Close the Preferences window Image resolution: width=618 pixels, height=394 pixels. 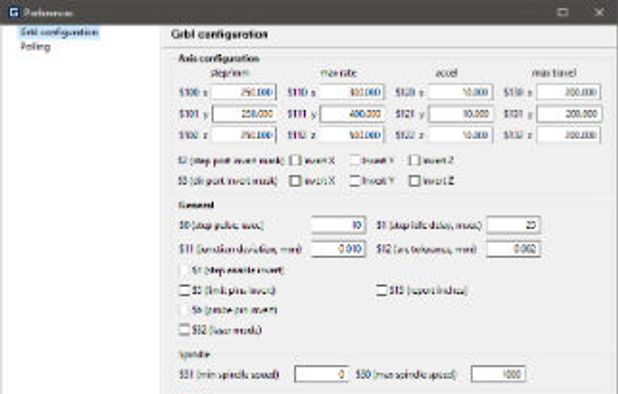coord(599,12)
